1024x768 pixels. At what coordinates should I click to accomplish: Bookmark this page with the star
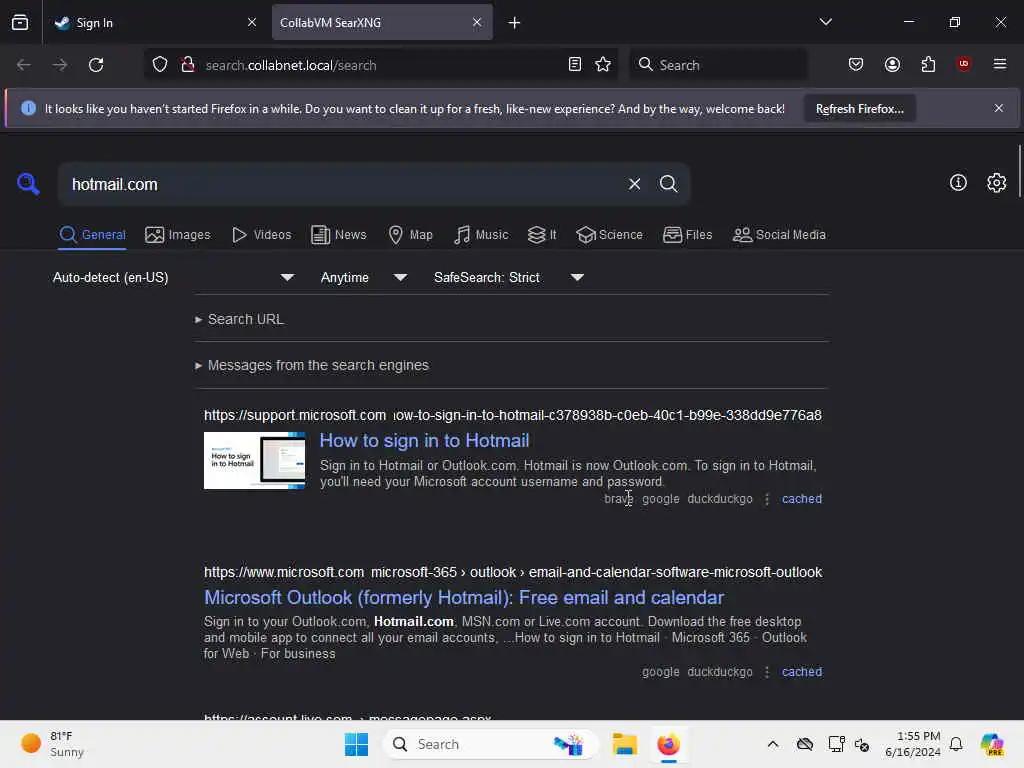click(603, 65)
